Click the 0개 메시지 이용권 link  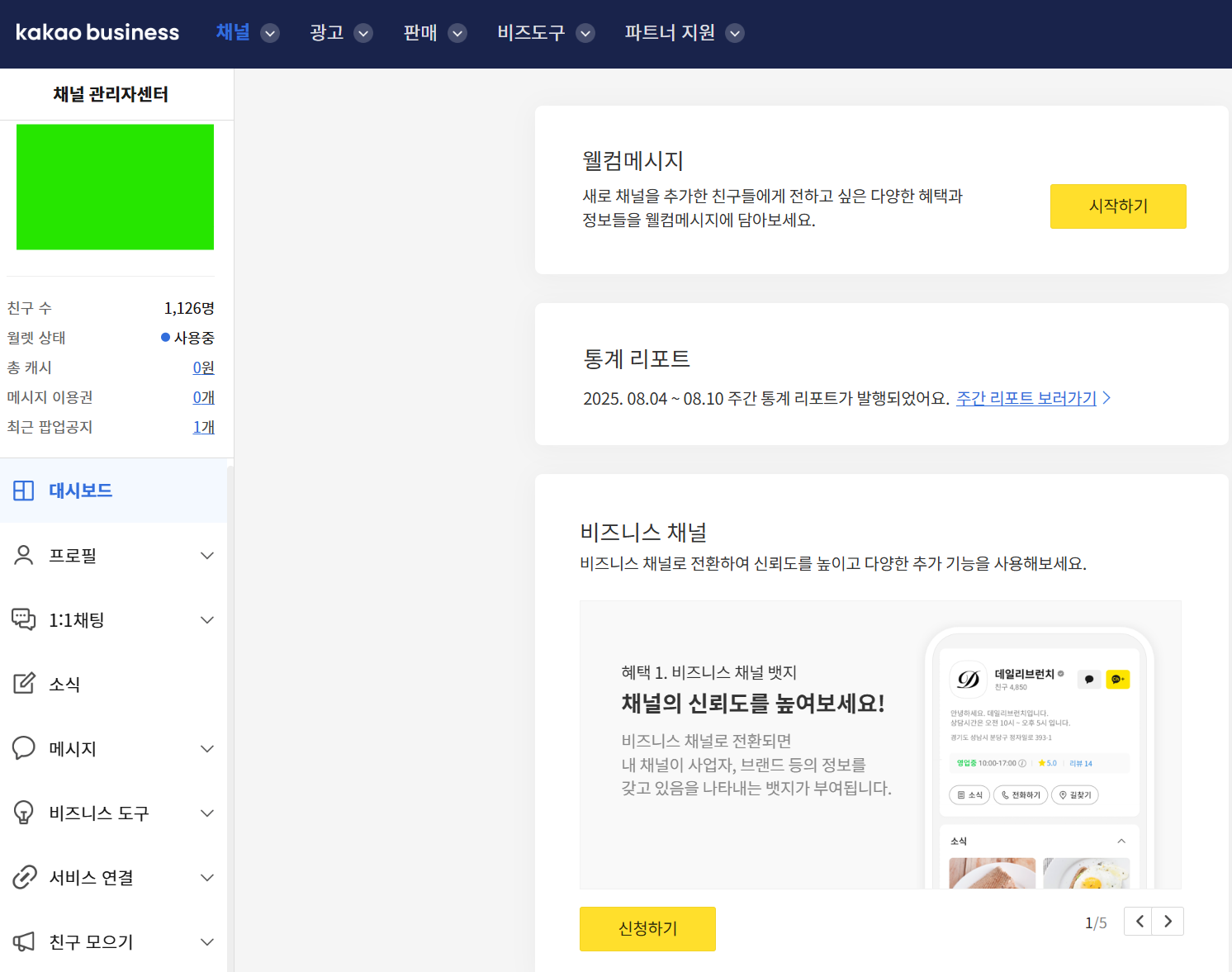204,397
